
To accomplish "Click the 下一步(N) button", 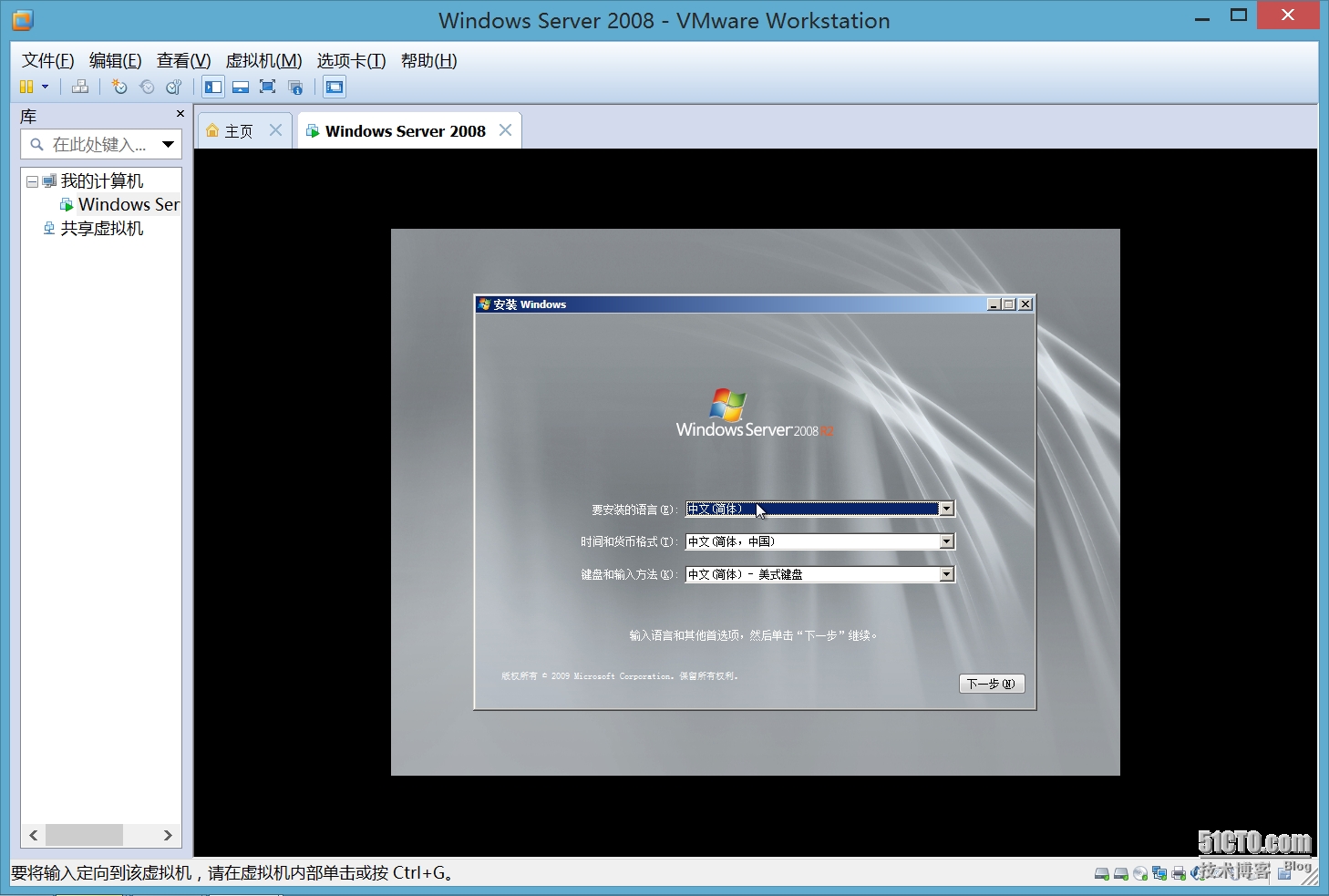I will coord(992,684).
